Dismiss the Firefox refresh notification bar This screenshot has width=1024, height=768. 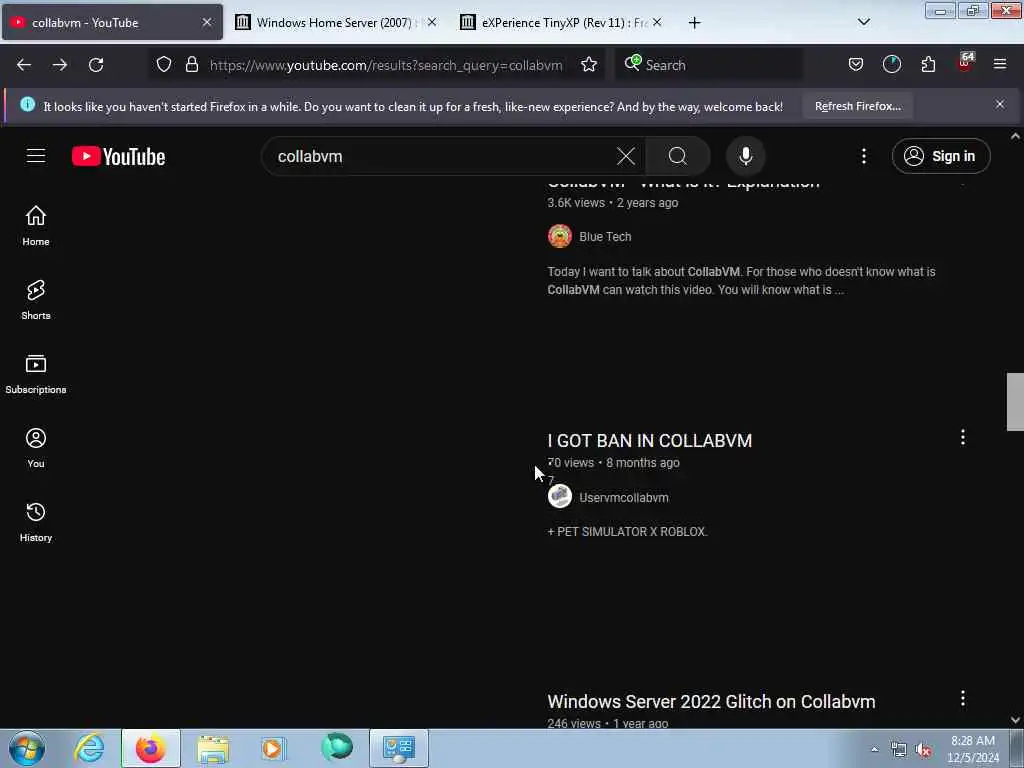(x=1000, y=104)
